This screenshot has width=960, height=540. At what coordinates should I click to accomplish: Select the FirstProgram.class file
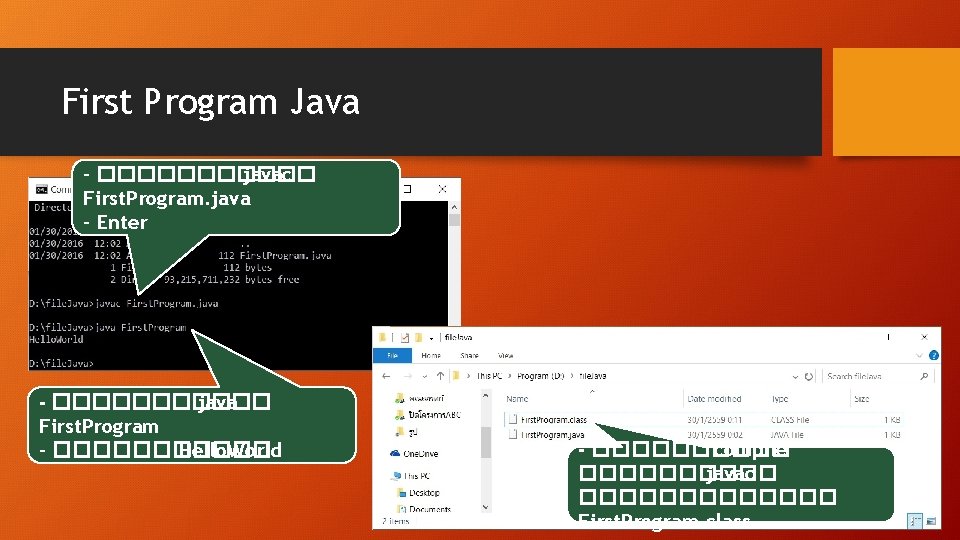coord(553,420)
